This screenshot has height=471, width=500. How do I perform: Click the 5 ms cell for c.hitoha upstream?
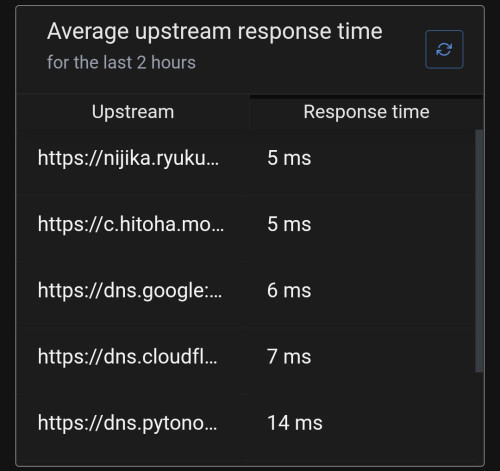point(289,224)
